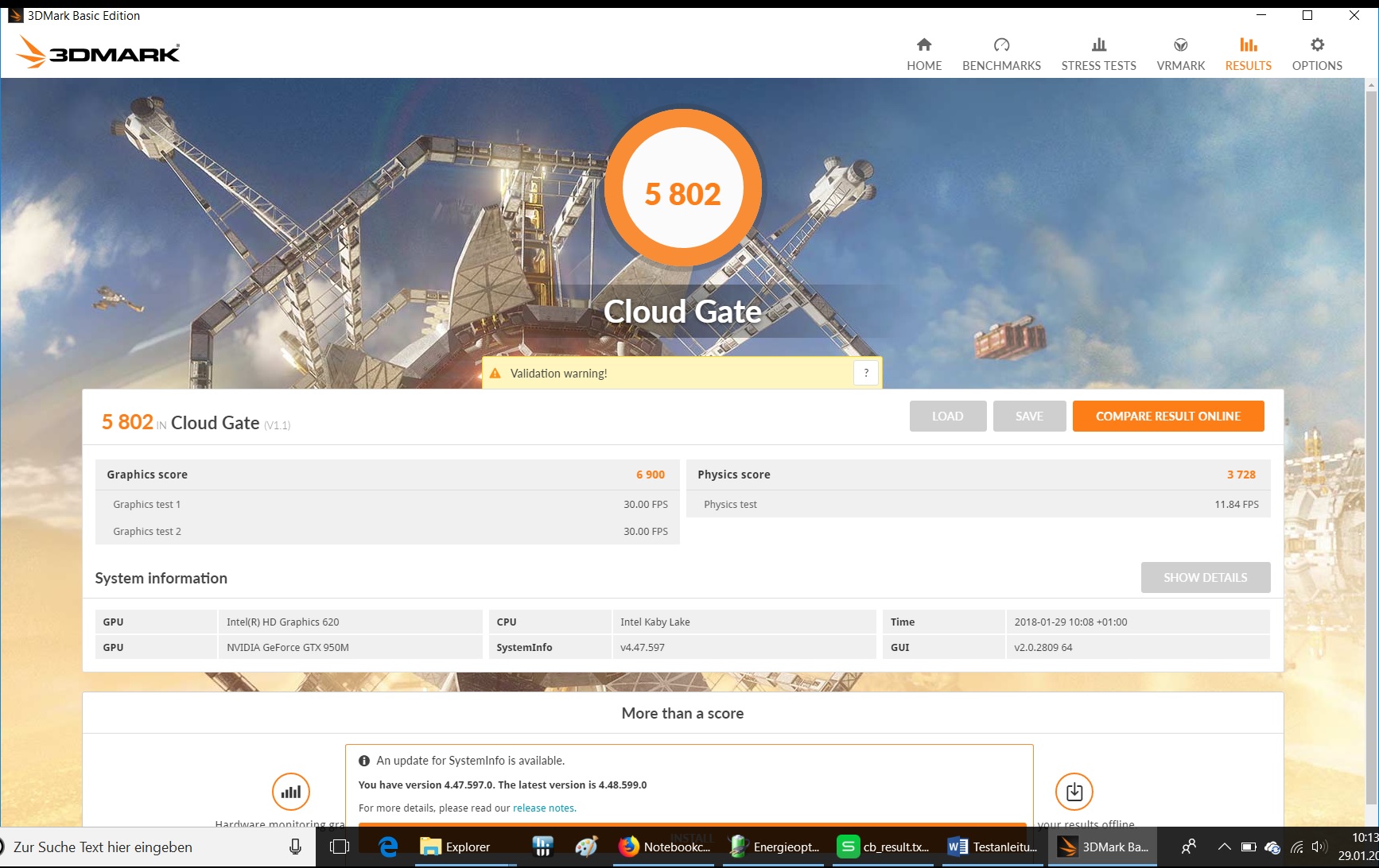
Task: Click Show Details for system information
Action: pos(1206,578)
